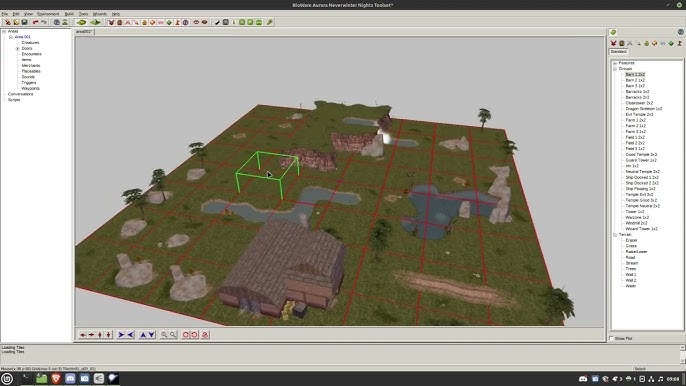Click first red circular rotate icon in viewport bar

tap(186, 335)
